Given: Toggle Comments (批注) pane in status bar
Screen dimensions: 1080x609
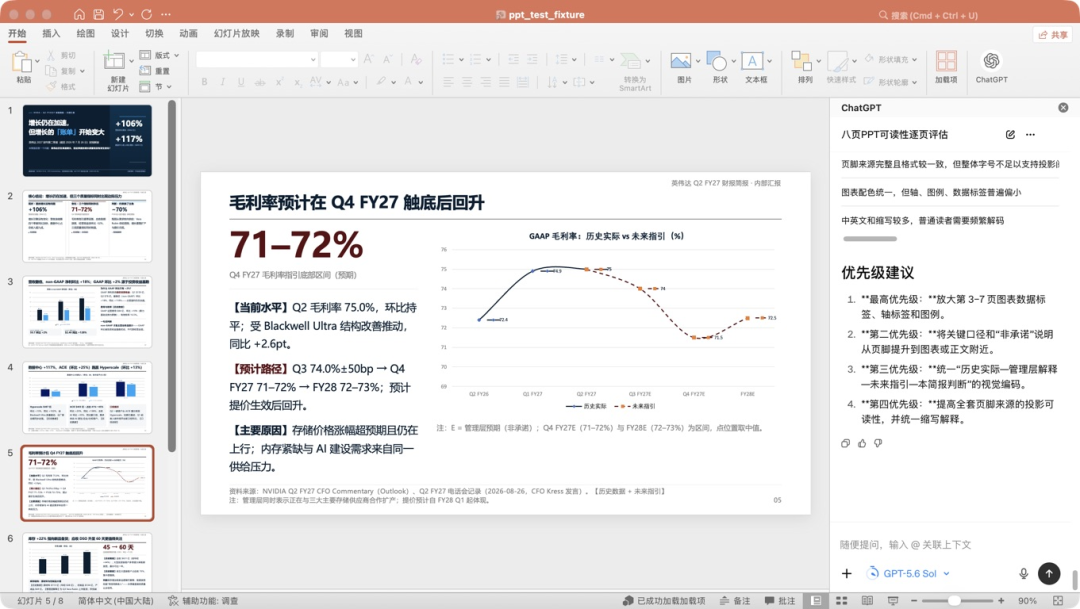Looking at the screenshot, I should click(x=780, y=601).
